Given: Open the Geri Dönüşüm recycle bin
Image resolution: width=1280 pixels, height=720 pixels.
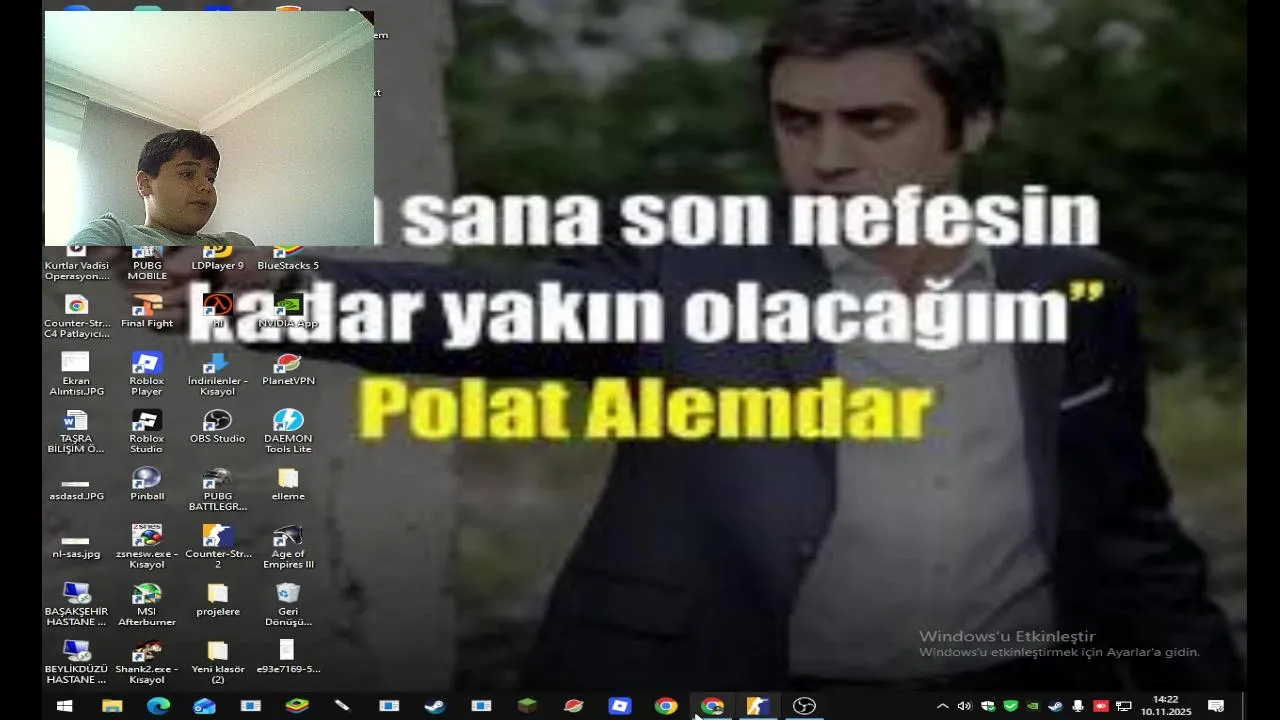Looking at the screenshot, I should click(288, 604).
